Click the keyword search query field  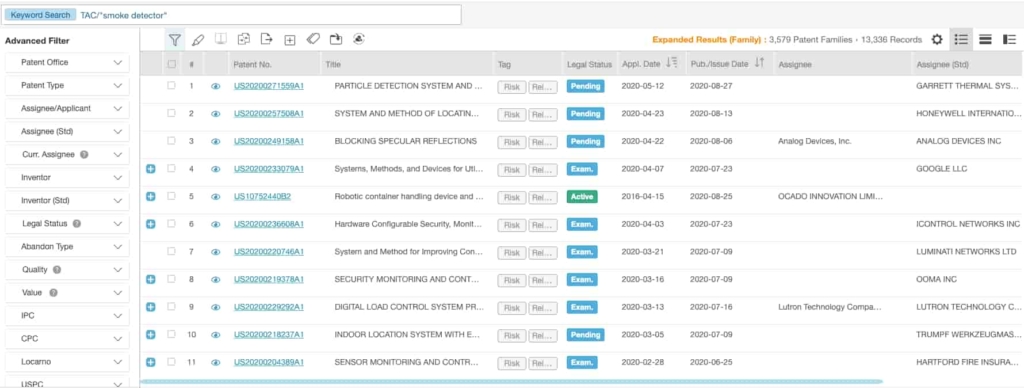point(268,15)
